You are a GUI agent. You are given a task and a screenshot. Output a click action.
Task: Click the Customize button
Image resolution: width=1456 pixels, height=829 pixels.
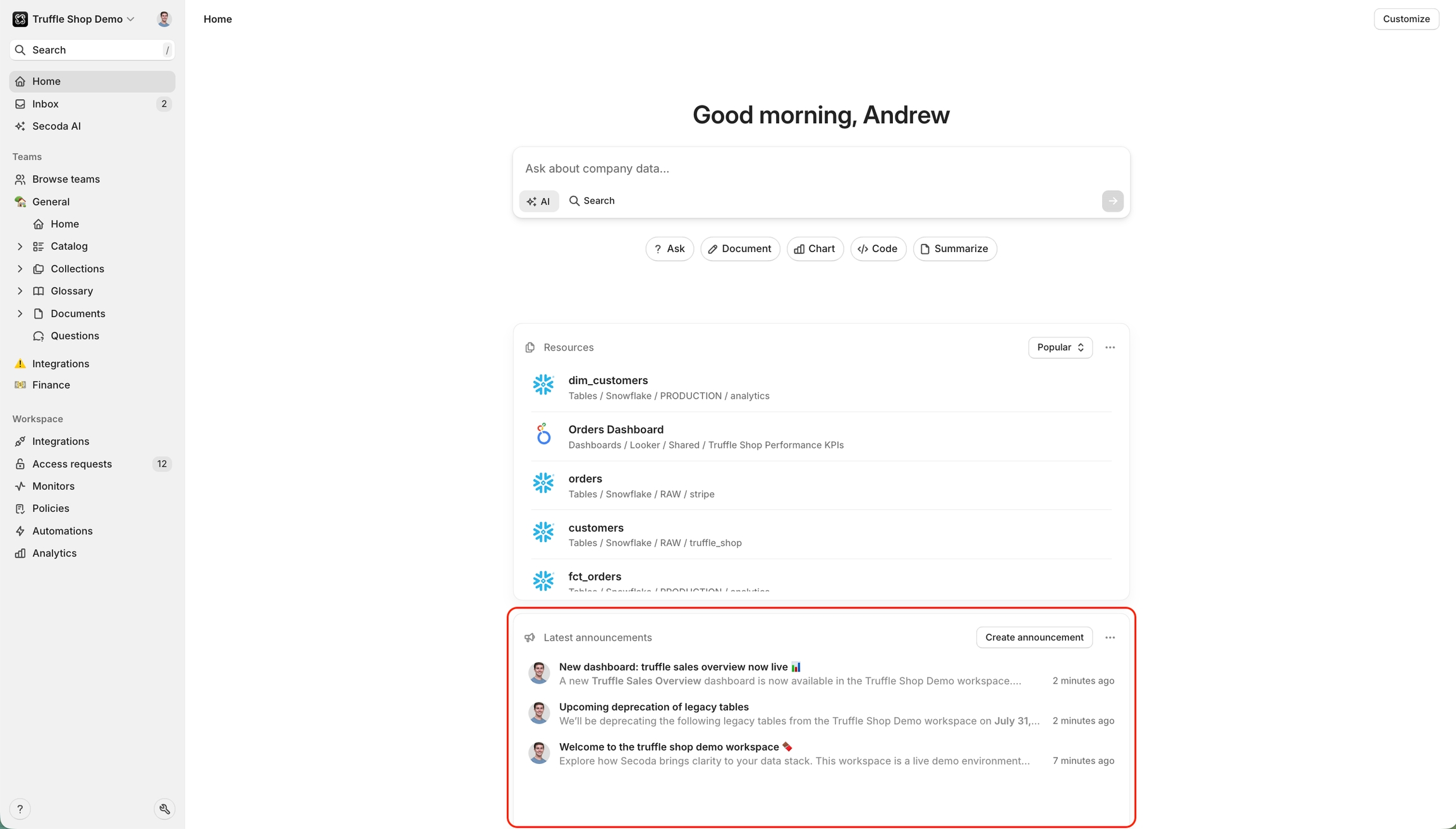(x=1405, y=19)
